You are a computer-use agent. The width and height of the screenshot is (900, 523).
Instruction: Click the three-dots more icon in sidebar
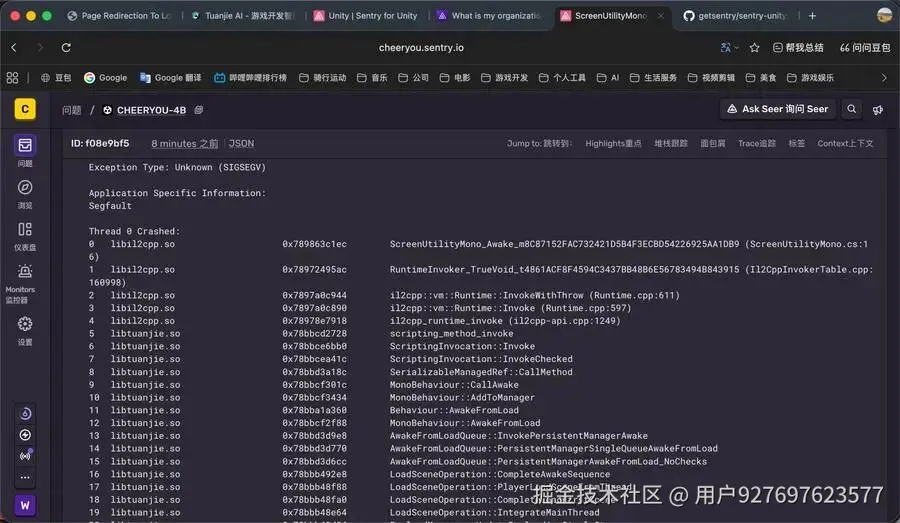(x=25, y=477)
